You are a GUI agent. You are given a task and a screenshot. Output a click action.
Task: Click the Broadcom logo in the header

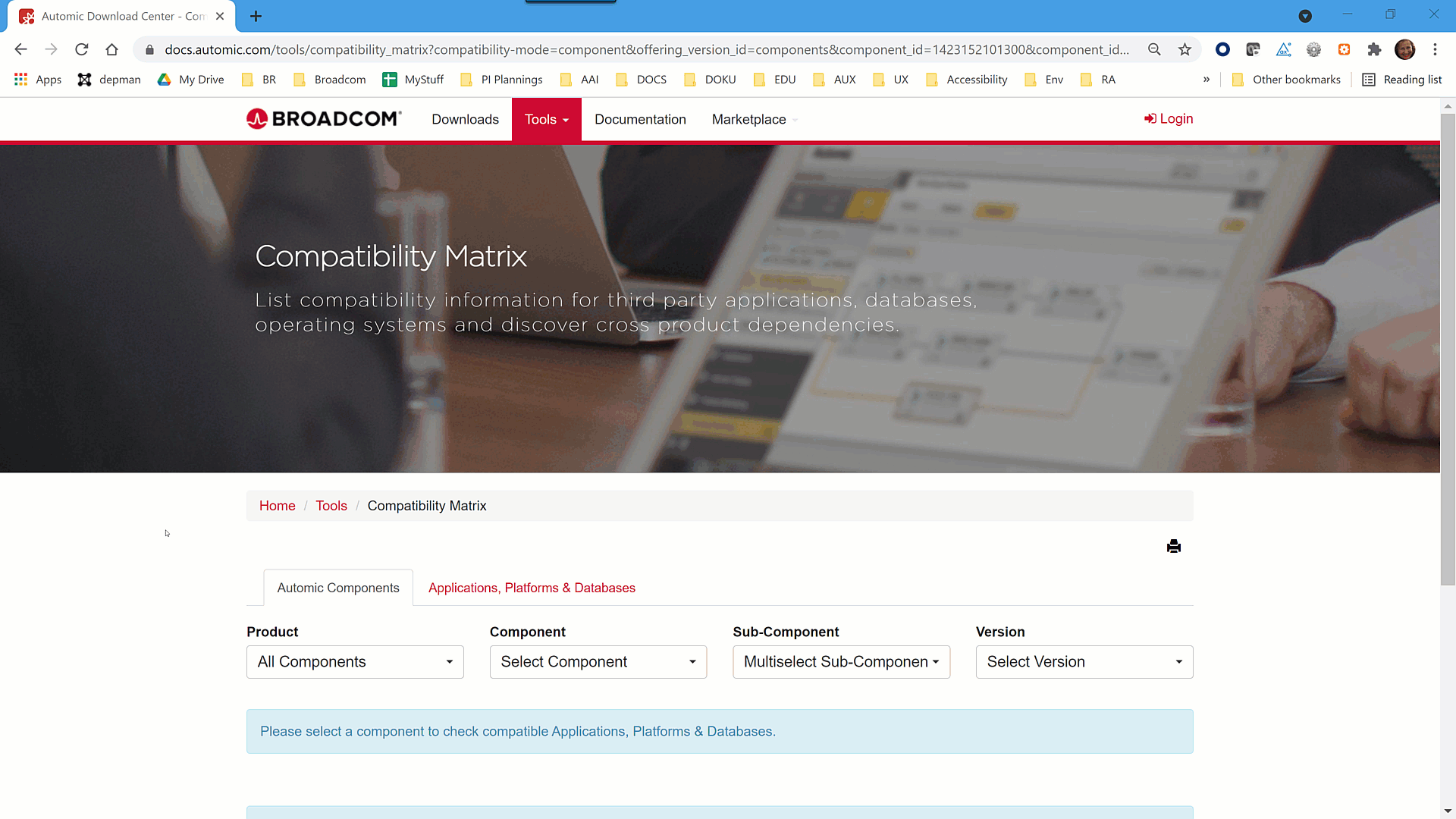[x=323, y=118]
